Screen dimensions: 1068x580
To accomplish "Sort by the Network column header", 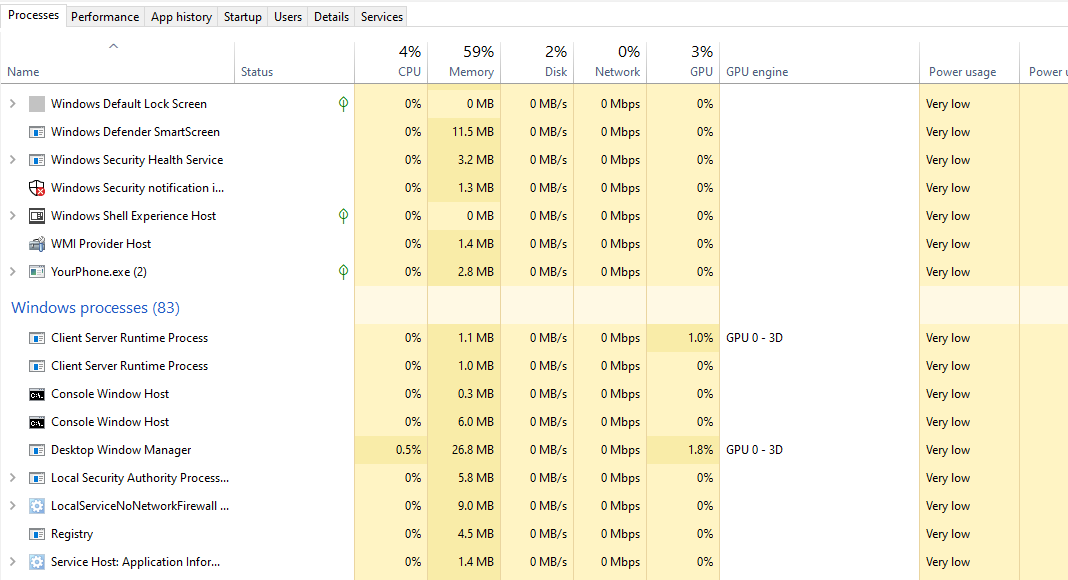I will pos(610,63).
